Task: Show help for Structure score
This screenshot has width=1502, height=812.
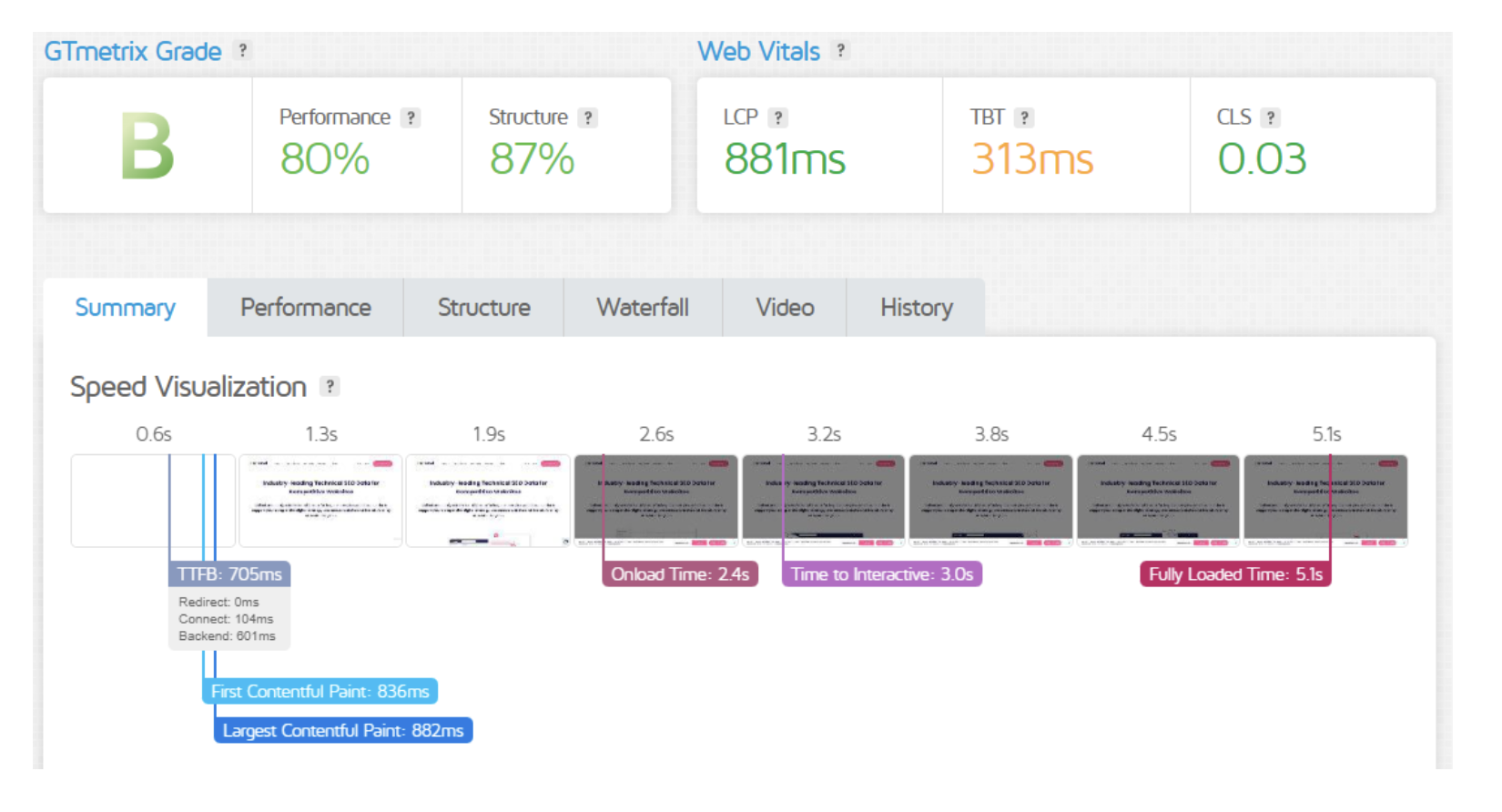Action: [588, 118]
